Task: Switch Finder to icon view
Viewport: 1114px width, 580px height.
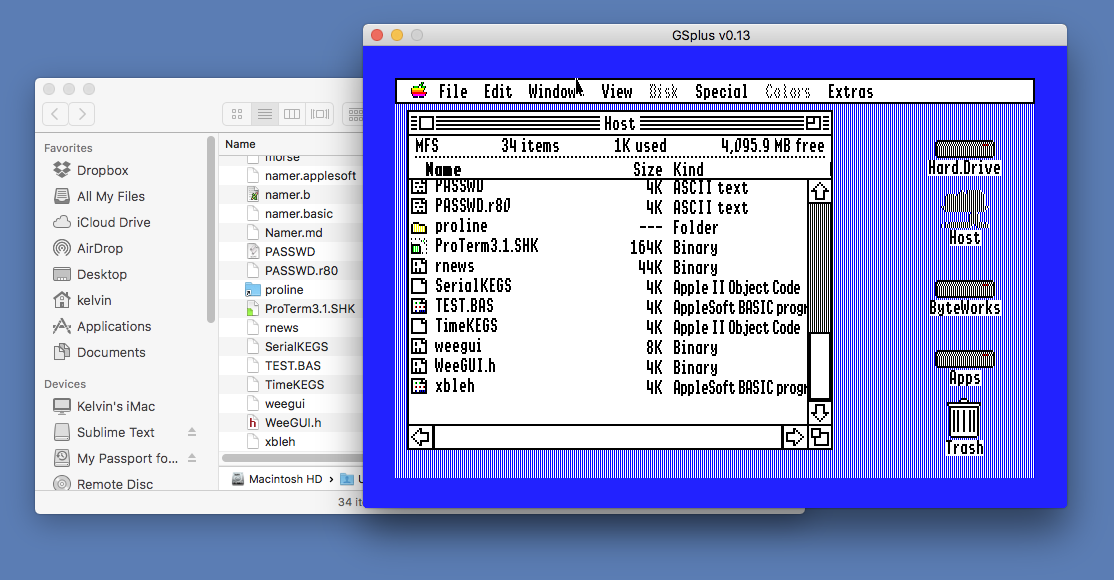Action: click(237, 114)
